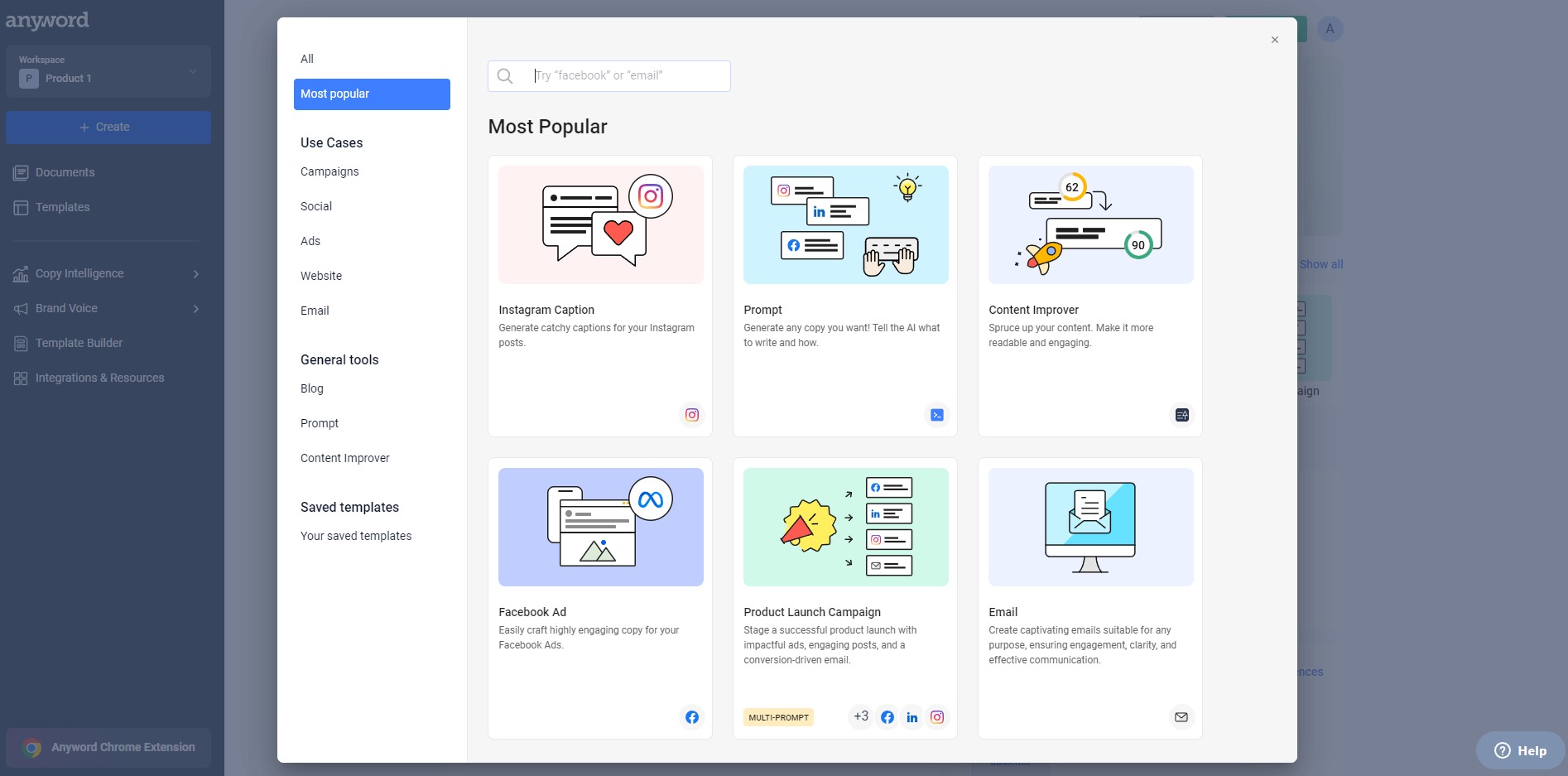Click the Brand Voice megaphone icon
Image resolution: width=1568 pixels, height=776 pixels.
21,309
